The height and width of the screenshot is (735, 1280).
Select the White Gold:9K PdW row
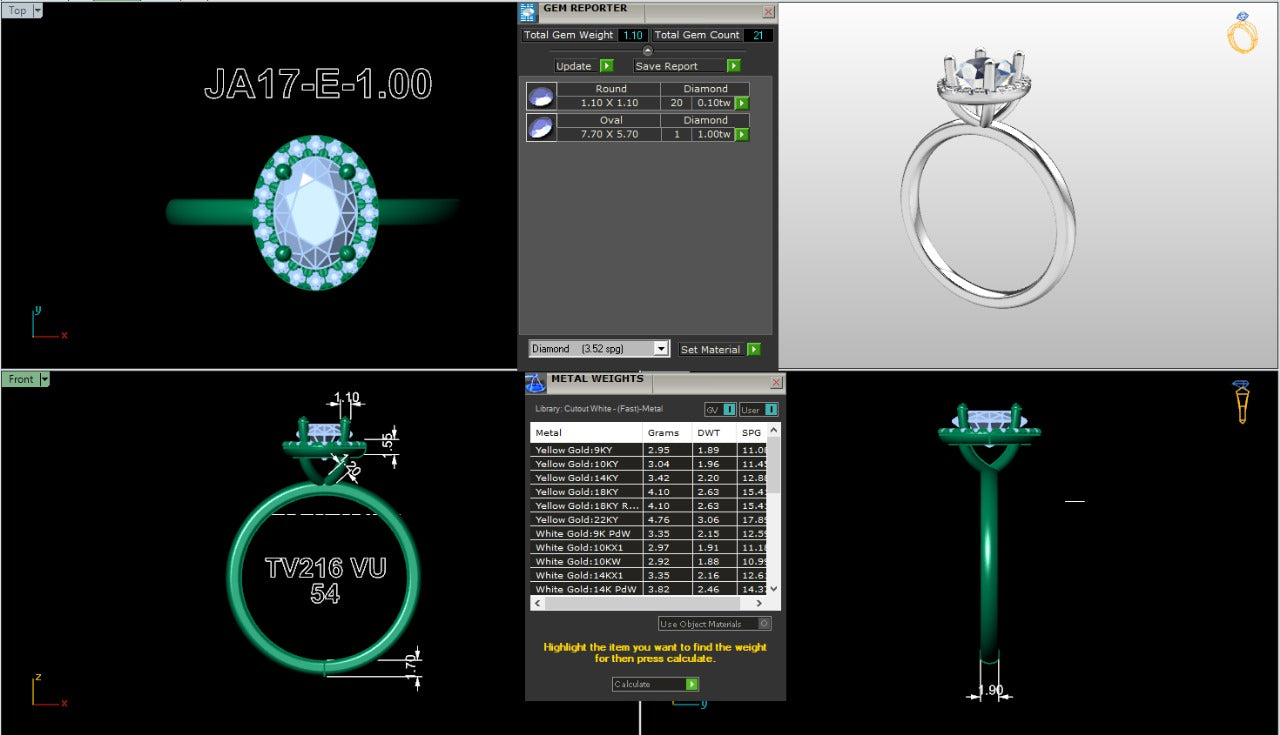[x=650, y=534]
